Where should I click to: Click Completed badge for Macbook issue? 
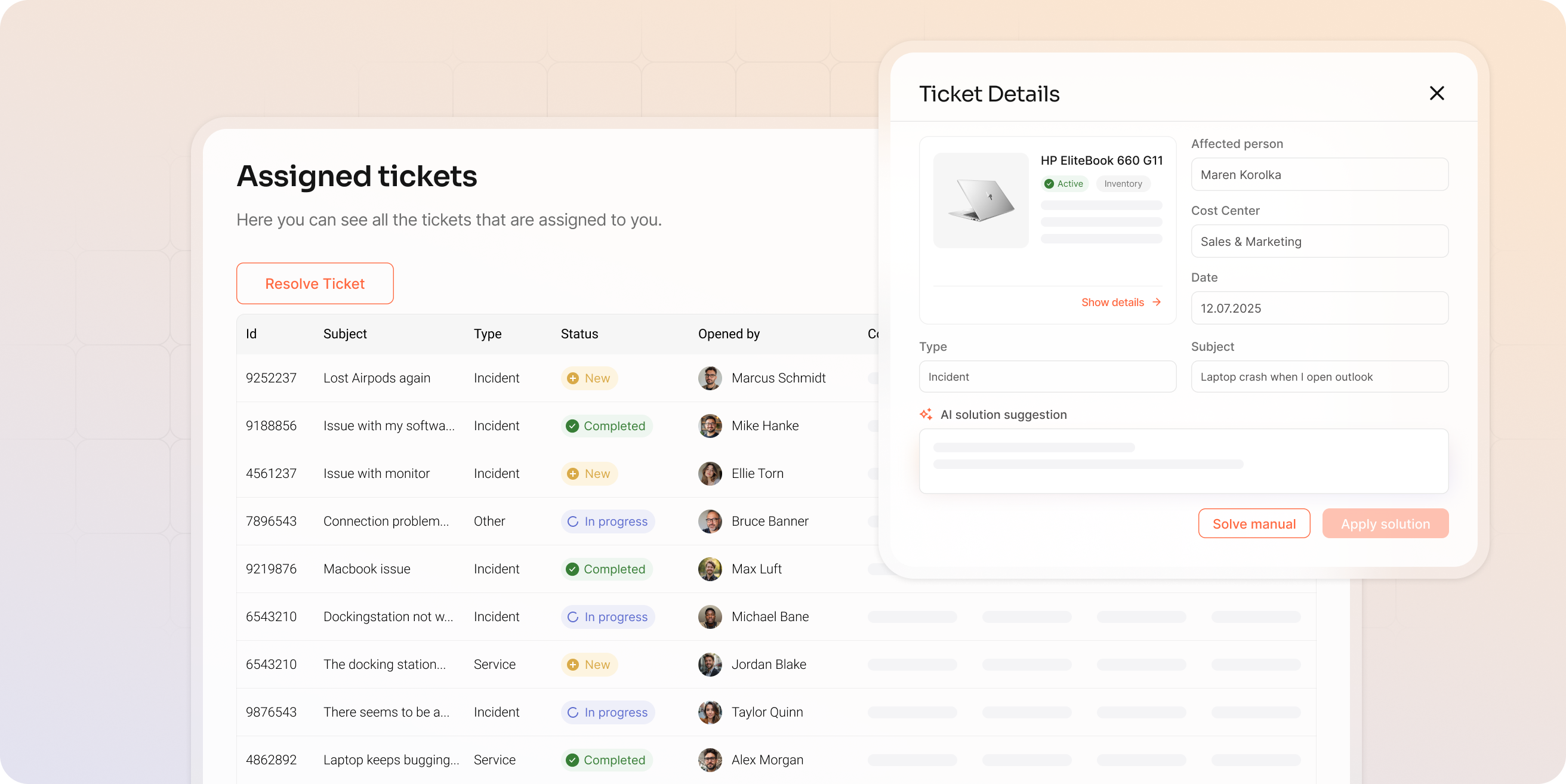[607, 569]
